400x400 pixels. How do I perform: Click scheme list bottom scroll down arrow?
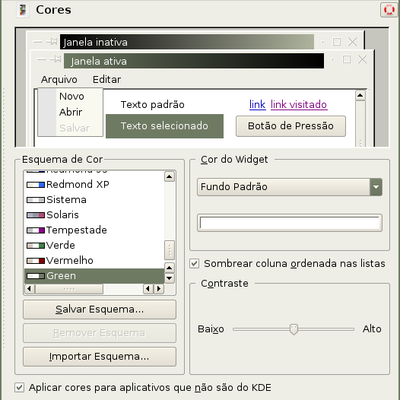pos(169,278)
